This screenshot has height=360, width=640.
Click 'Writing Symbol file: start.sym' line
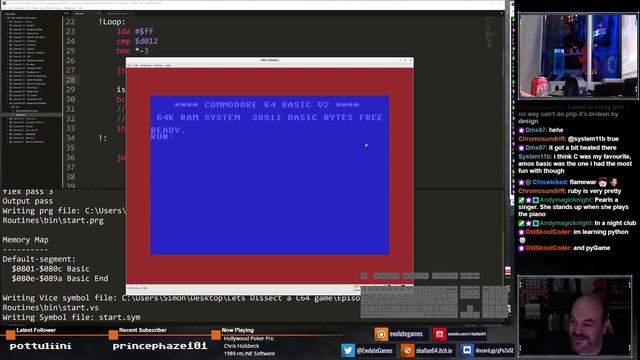tap(71, 317)
